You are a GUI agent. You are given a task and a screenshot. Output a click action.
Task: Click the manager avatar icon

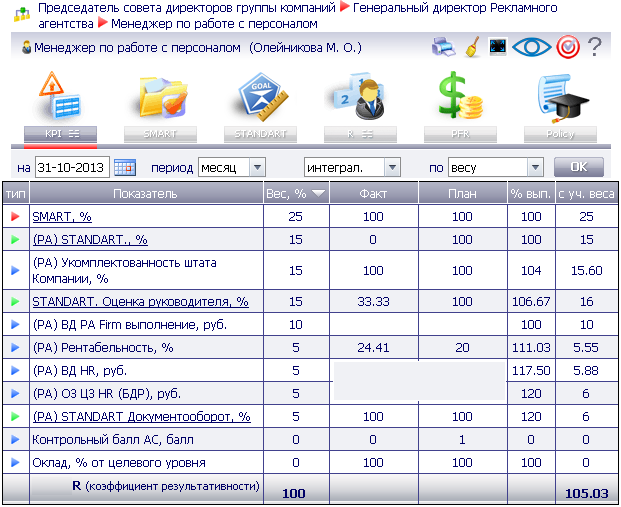(x=27, y=48)
